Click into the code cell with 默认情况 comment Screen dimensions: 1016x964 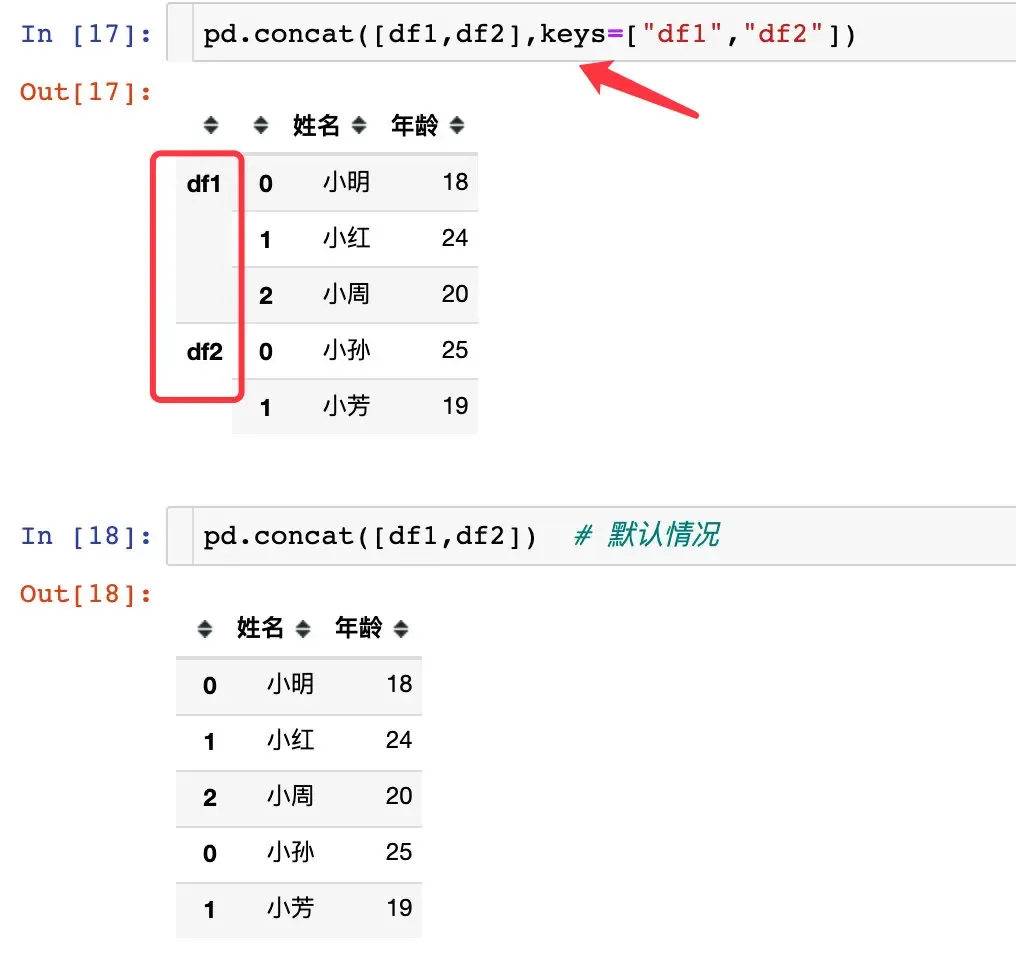coord(600,536)
